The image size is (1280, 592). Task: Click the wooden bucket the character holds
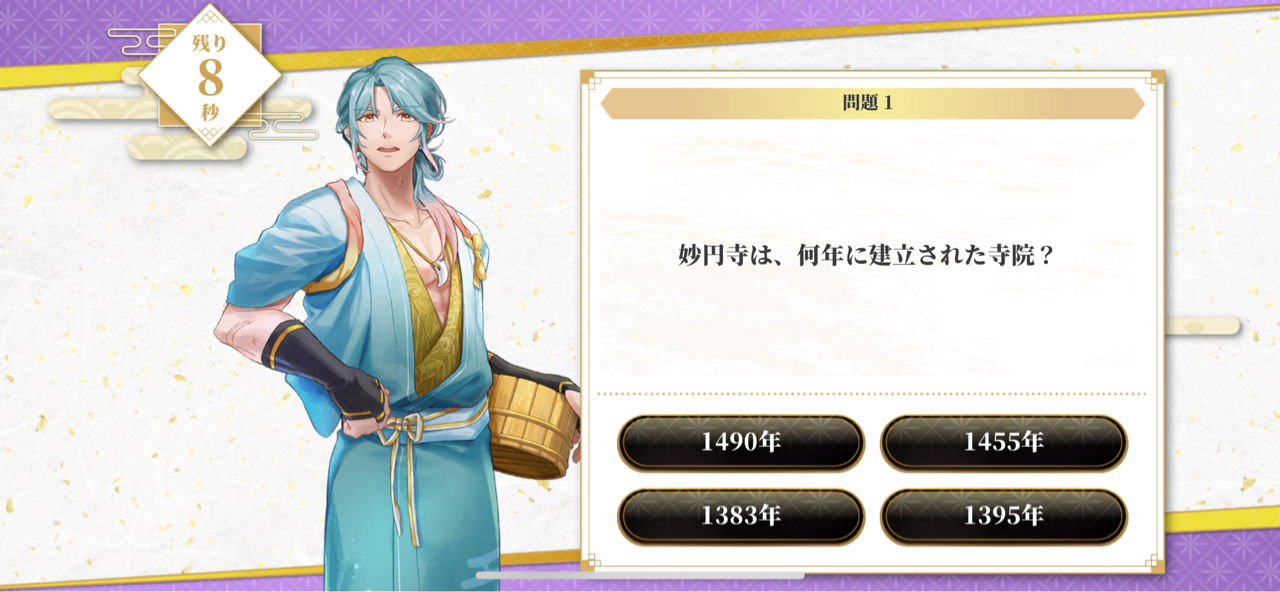click(x=530, y=413)
